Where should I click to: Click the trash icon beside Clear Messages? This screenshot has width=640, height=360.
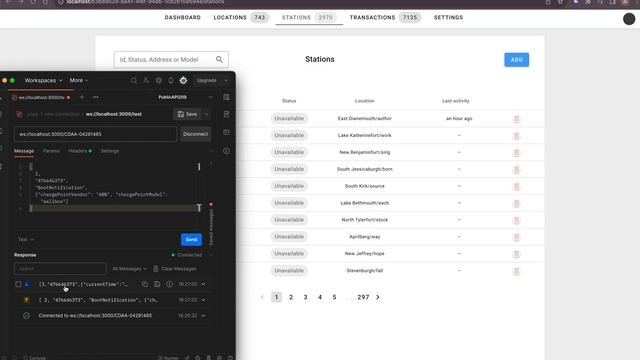coord(156,269)
